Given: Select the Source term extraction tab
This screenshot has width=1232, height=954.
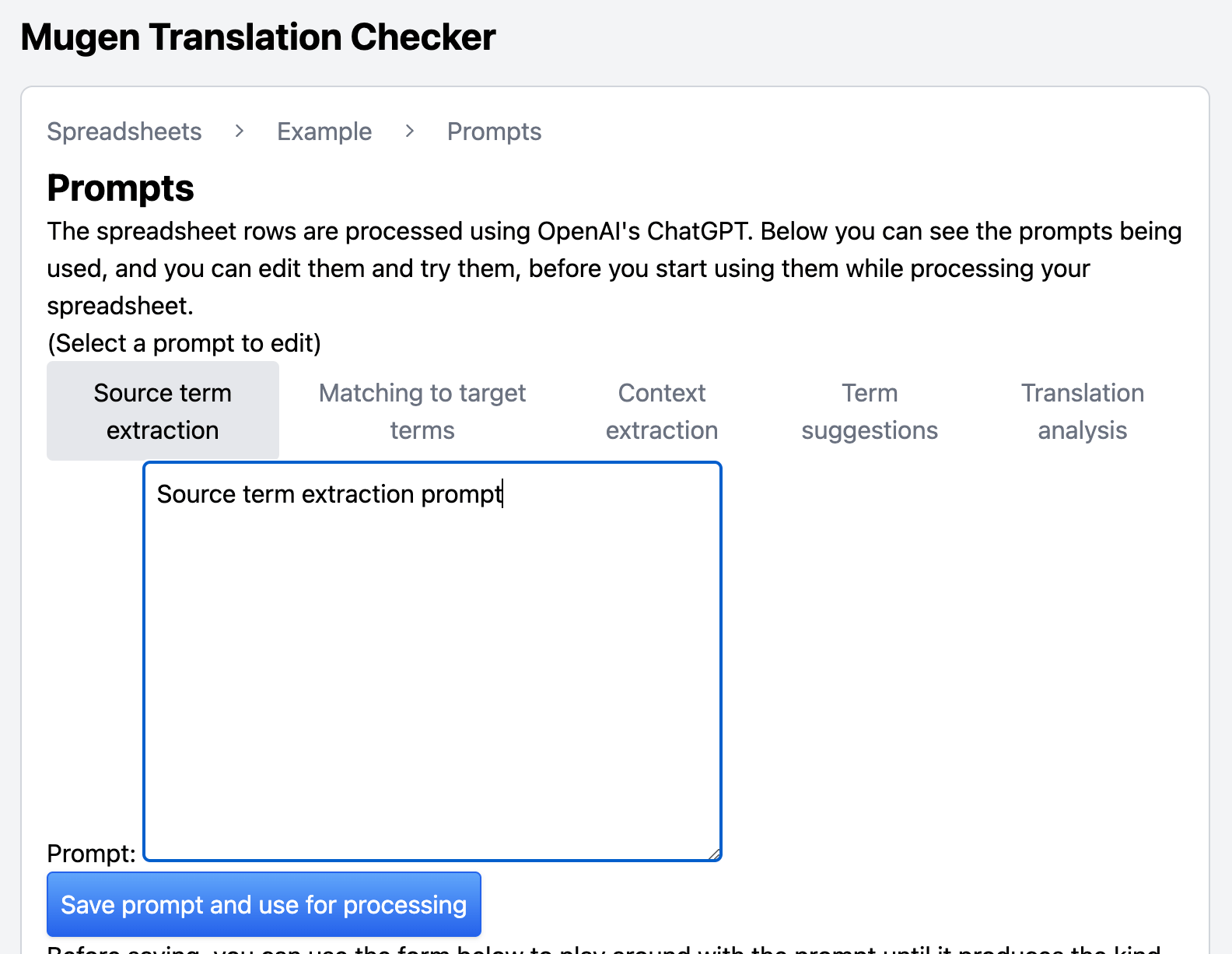Looking at the screenshot, I should (163, 411).
